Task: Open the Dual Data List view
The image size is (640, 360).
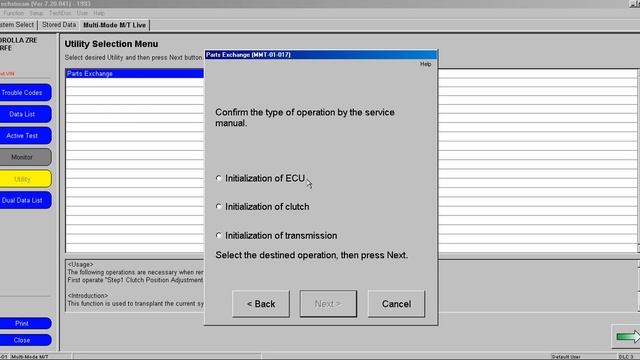Action: point(24,200)
